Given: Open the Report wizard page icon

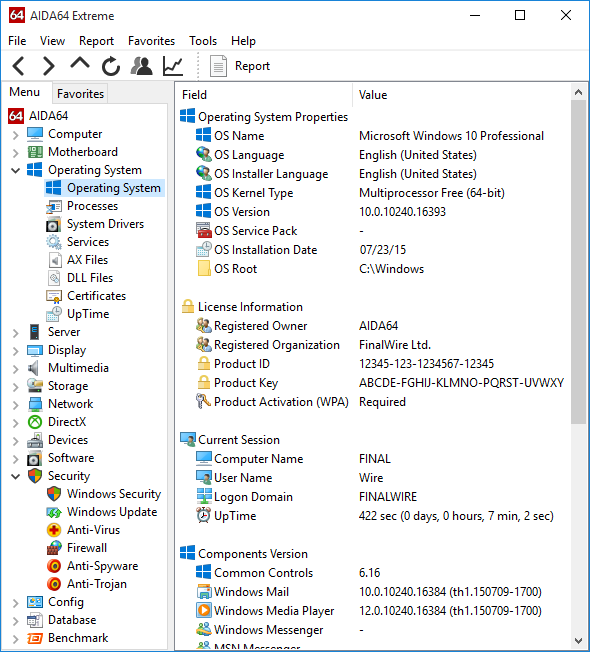Looking at the screenshot, I should coord(218,66).
